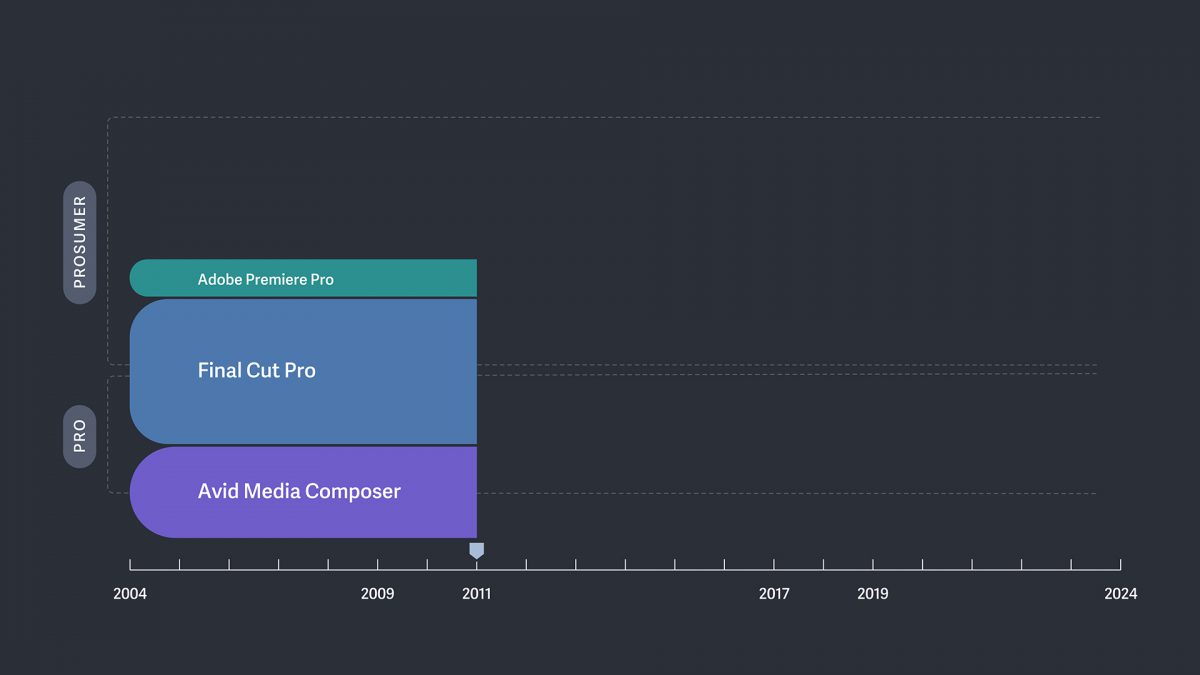Click the tick just before 2017
1200x675 pixels.
(x=724, y=565)
